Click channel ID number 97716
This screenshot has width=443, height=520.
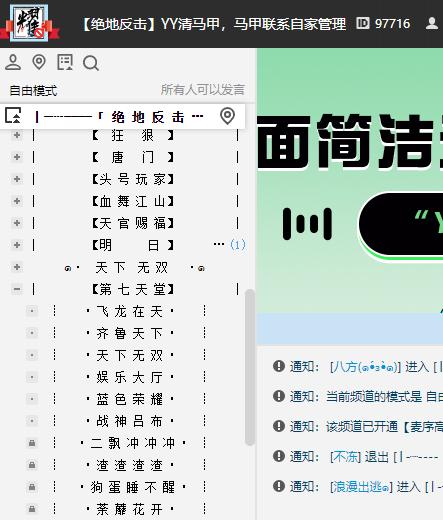(392, 24)
